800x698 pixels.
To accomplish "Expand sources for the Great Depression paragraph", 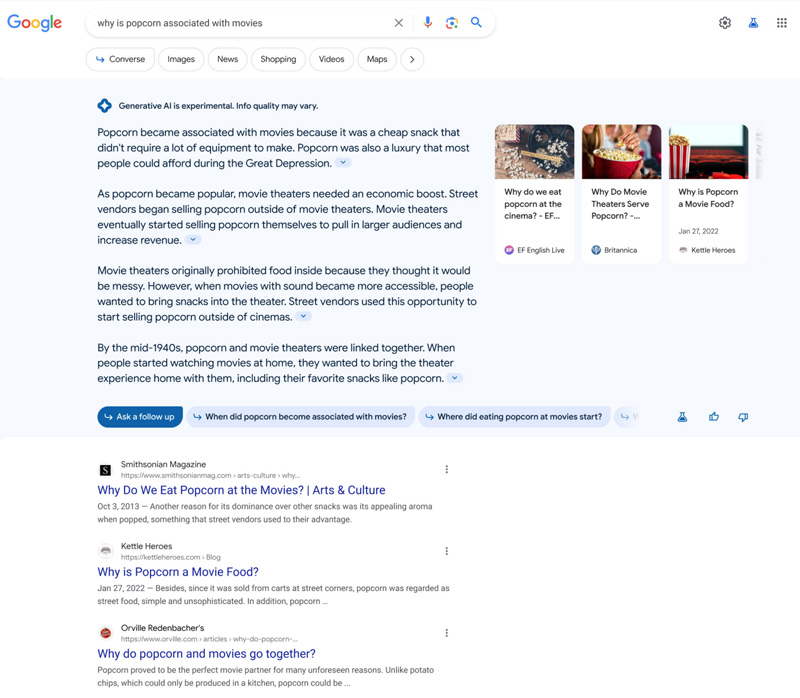I will [x=343, y=163].
